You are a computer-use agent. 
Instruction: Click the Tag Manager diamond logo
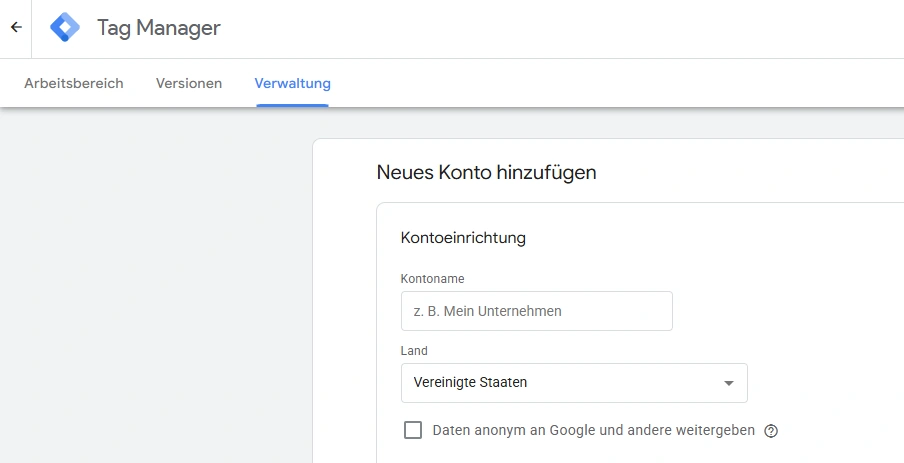(x=65, y=27)
